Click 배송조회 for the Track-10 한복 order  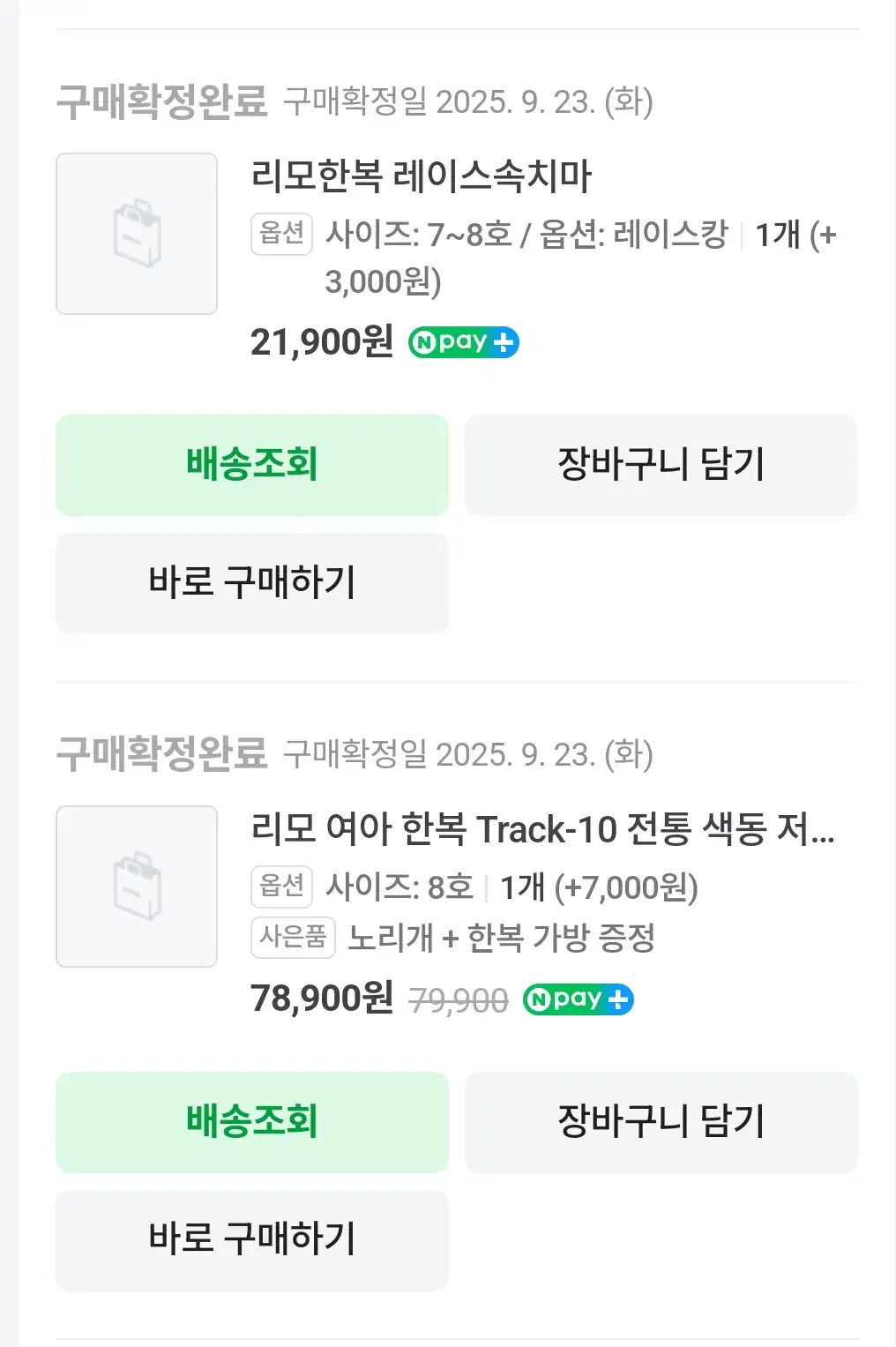tap(252, 1122)
